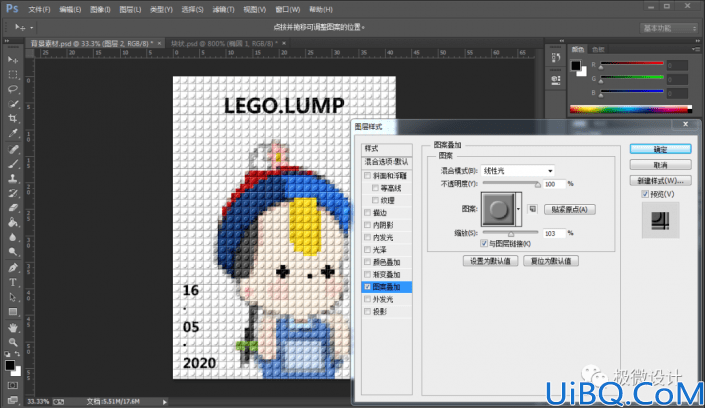
Task: Select the Clone Stamp tool
Action: [13, 179]
